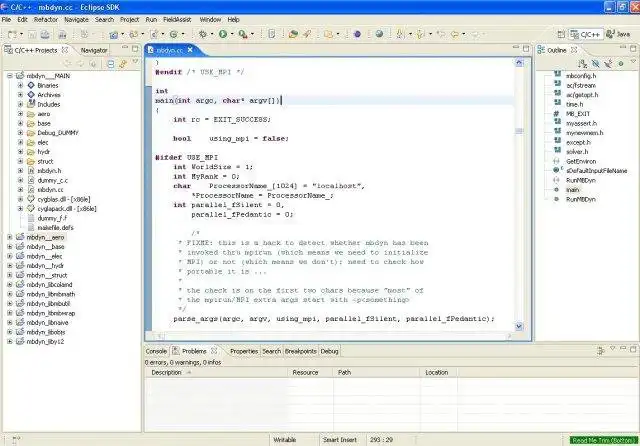Sort problems by Description column header
Viewport: 640px width, 446px height.
coord(216,373)
